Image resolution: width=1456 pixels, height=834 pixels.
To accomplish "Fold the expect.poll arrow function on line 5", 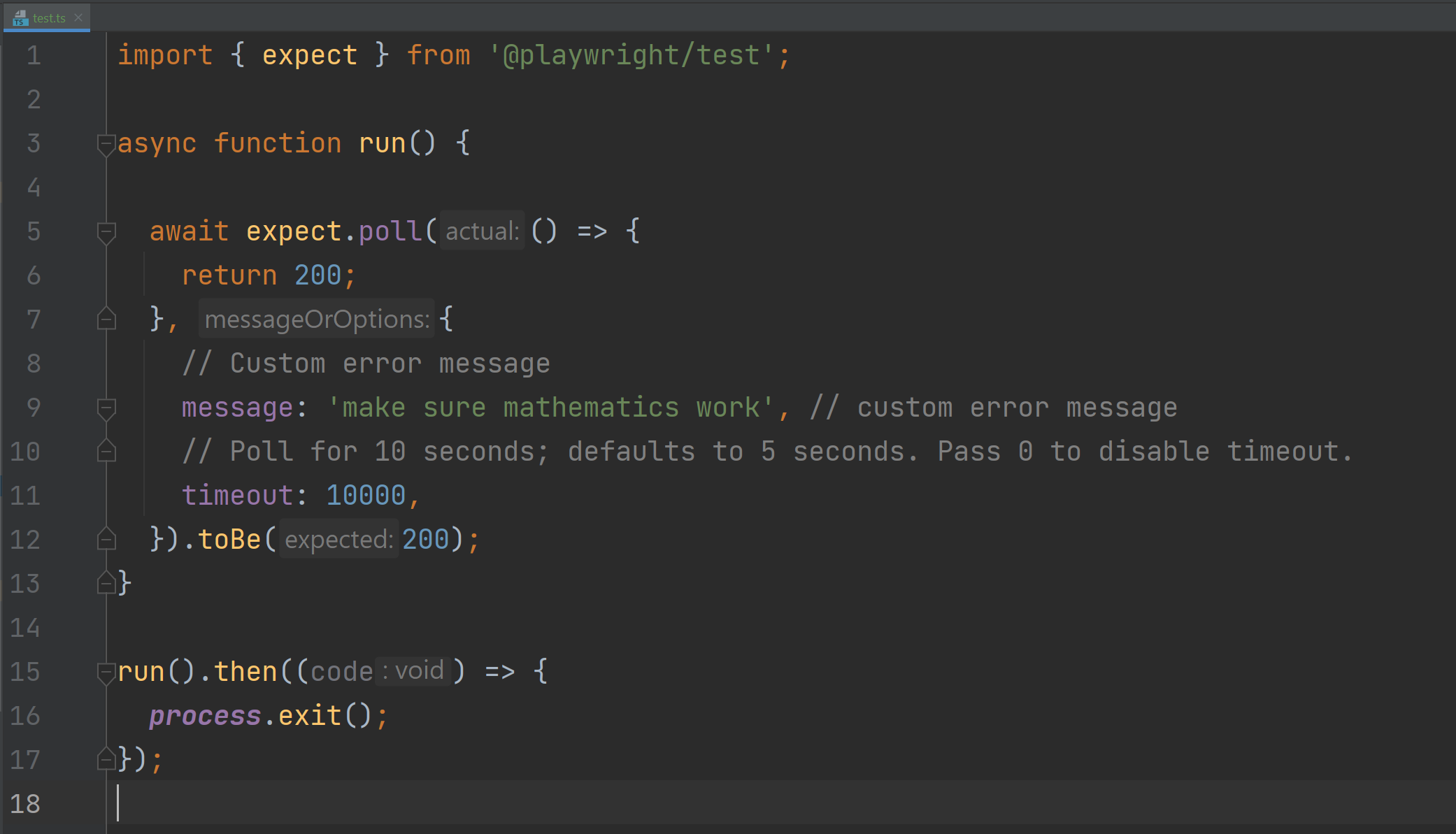I will coord(106,232).
